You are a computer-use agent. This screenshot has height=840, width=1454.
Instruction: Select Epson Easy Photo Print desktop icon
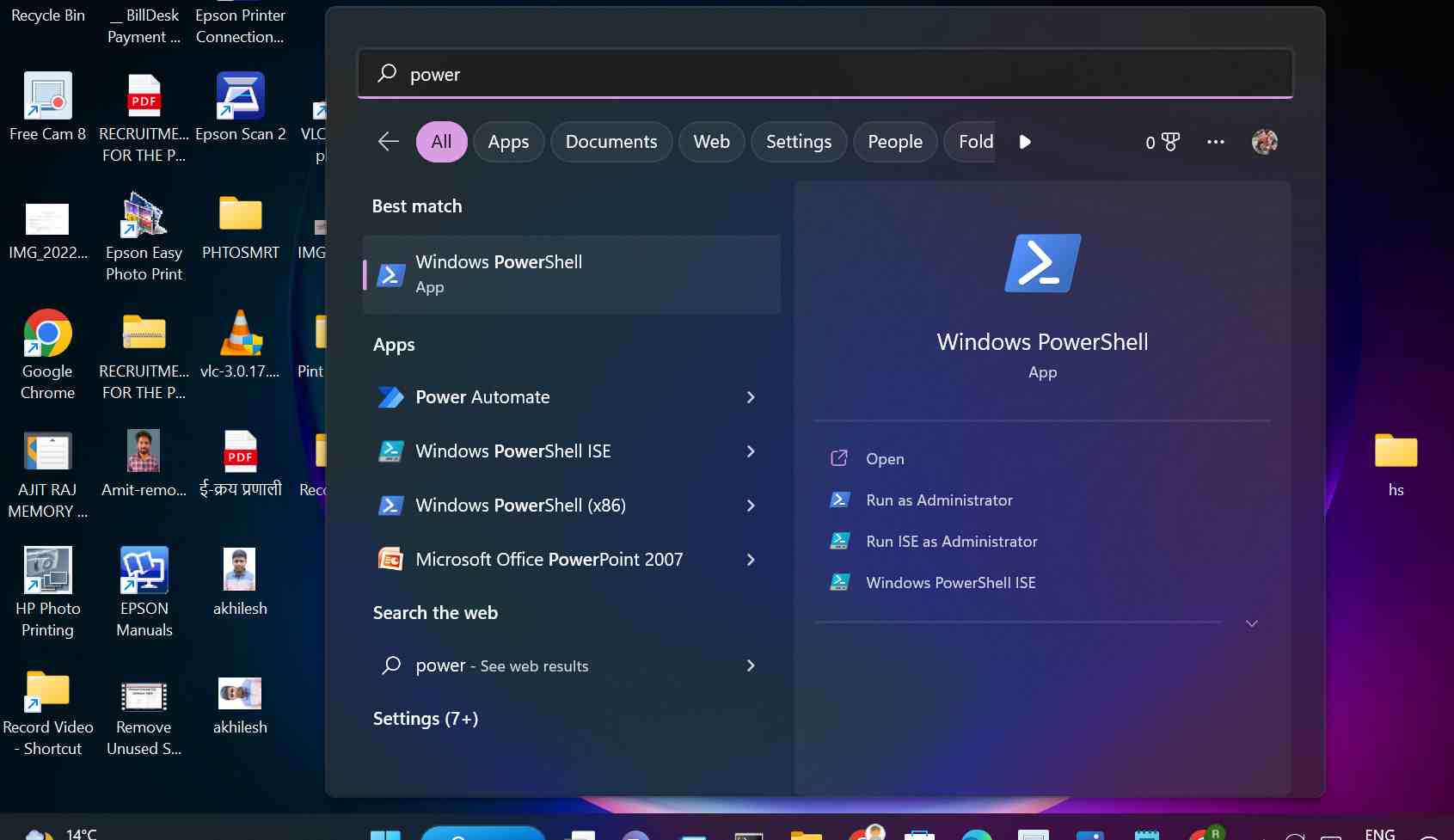pos(144,236)
